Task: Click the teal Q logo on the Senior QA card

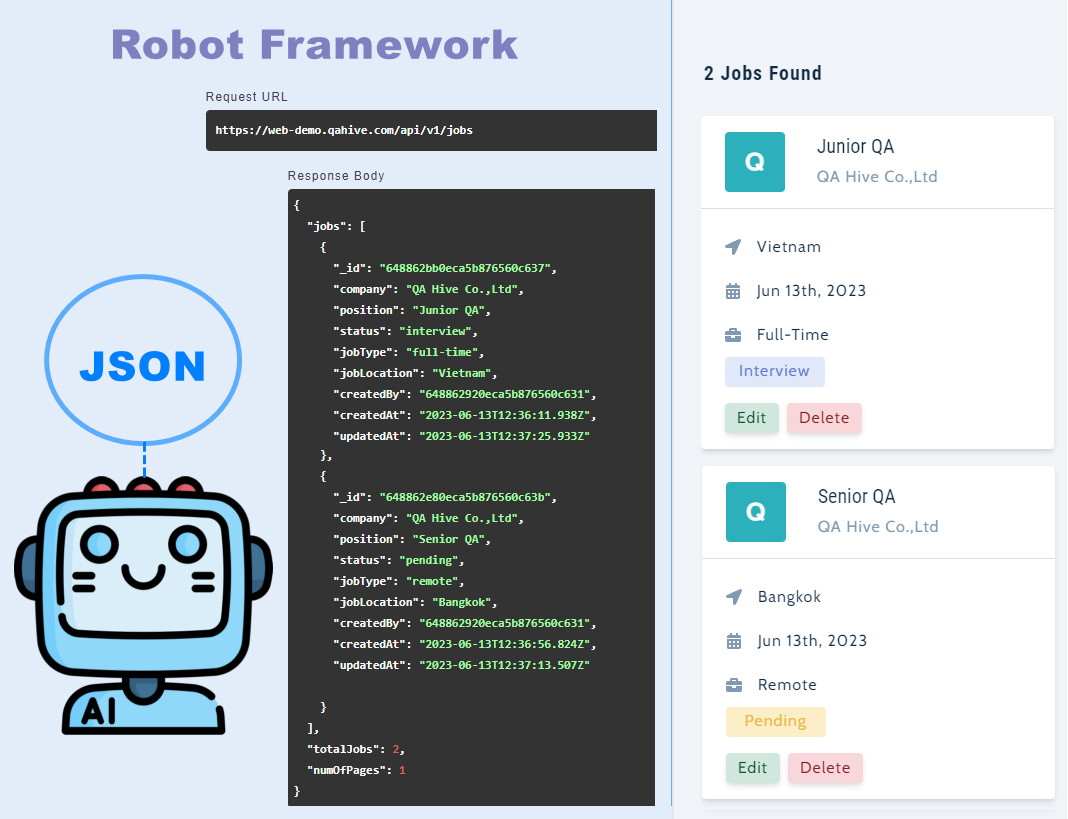Action: pyautogui.click(x=755, y=511)
